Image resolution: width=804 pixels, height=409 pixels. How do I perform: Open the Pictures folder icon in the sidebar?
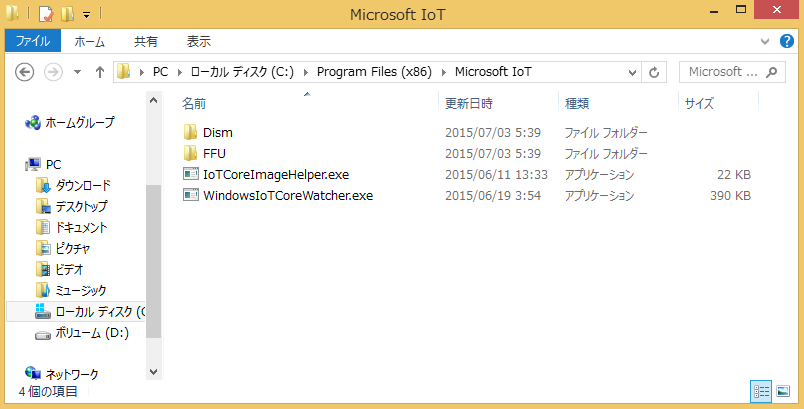coord(43,249)
